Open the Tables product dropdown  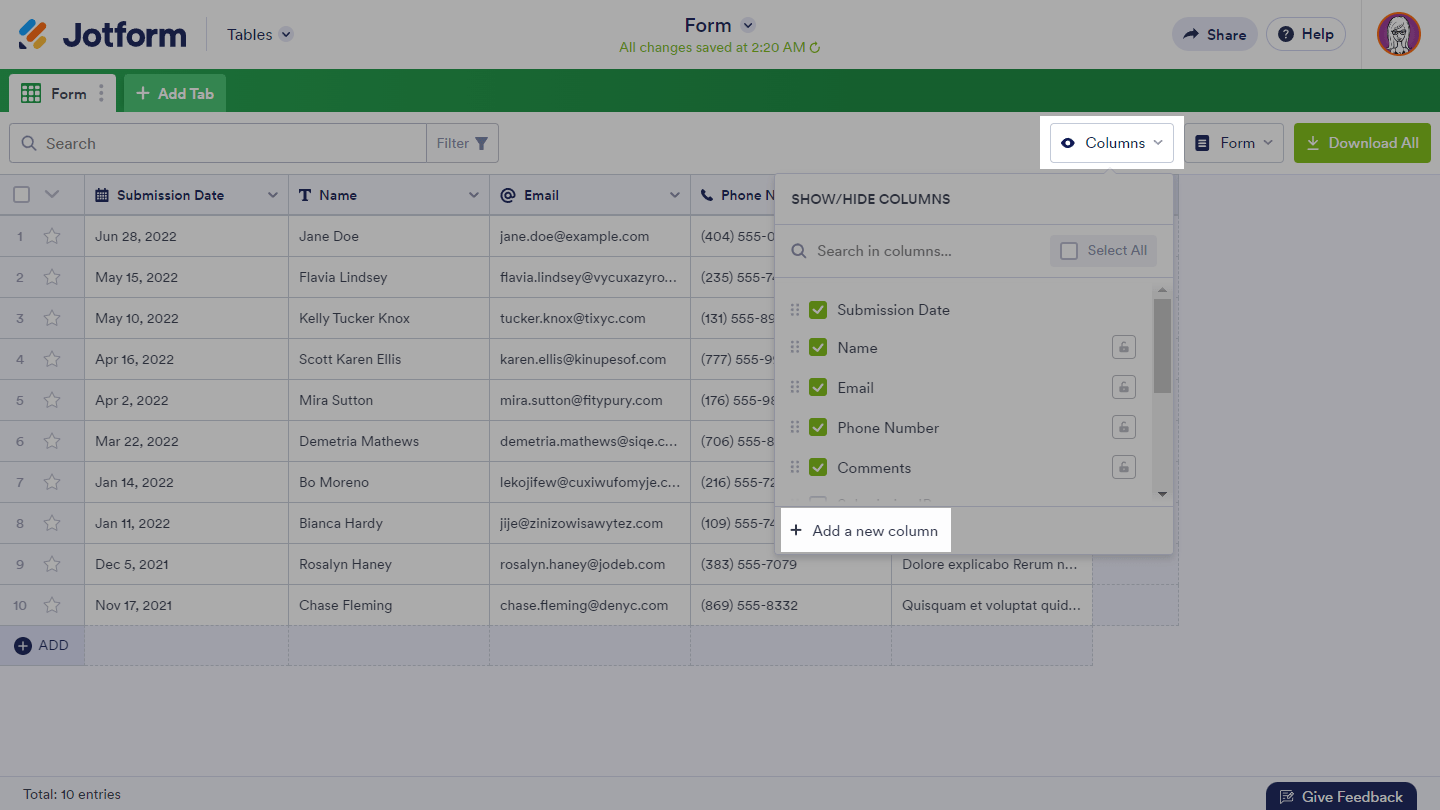click(260, 35)
